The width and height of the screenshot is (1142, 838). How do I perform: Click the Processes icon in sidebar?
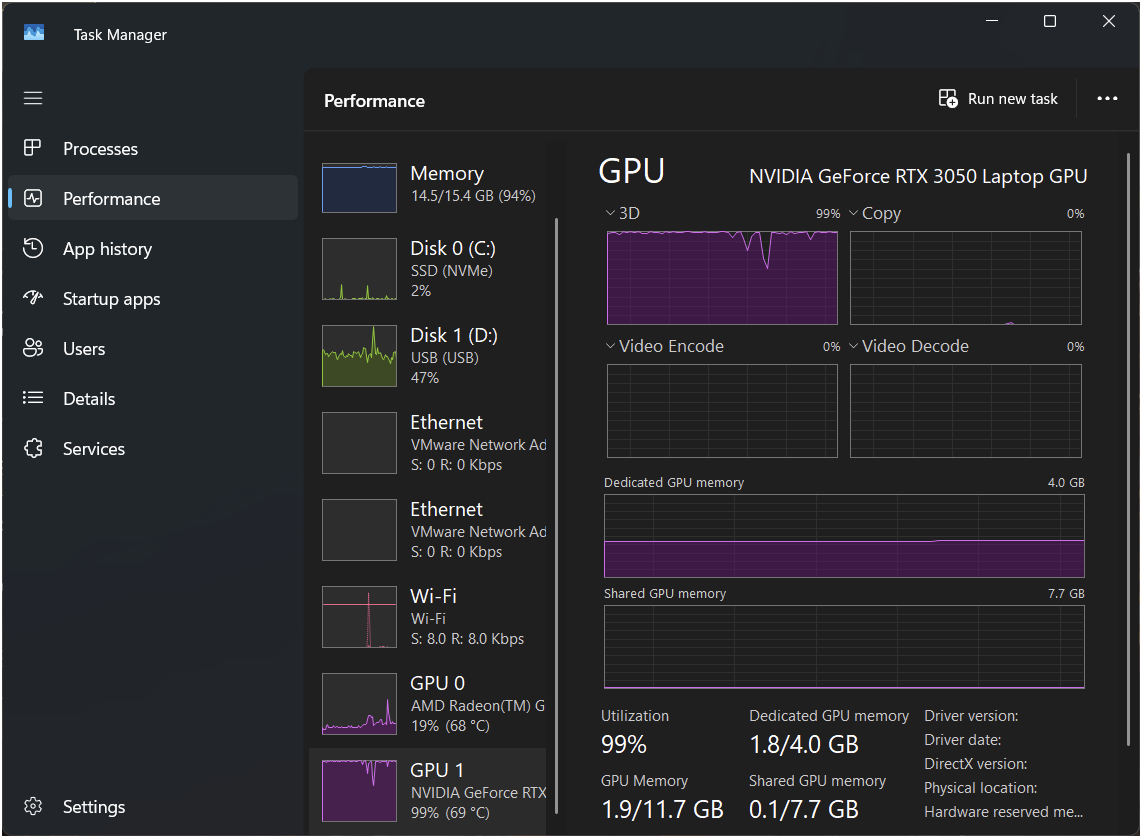(x=33, y=149)
